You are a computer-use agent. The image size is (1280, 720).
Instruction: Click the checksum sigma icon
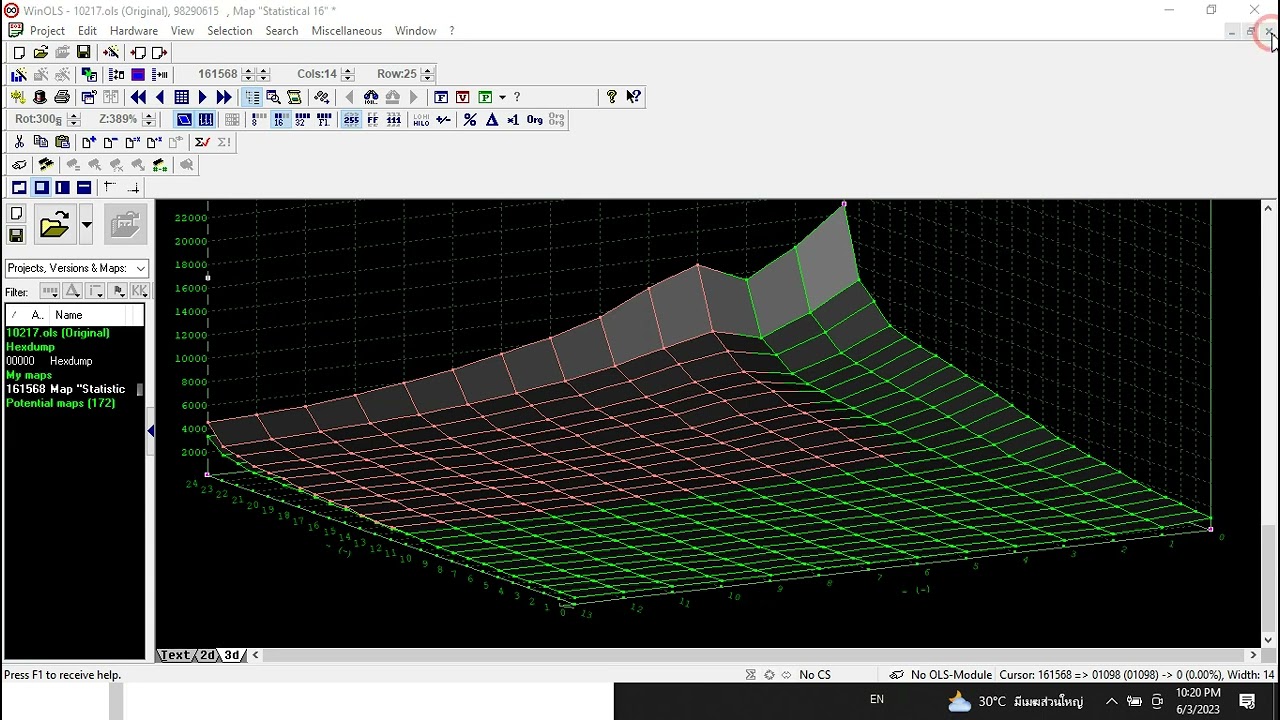203,142
